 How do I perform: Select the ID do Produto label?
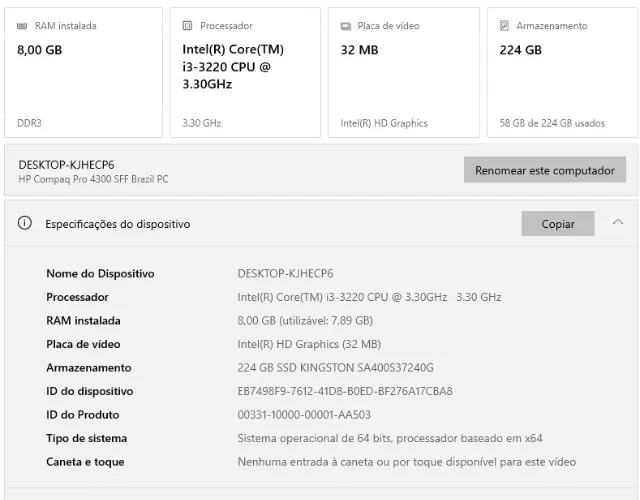pyautogui.click(x=83, y=415)
